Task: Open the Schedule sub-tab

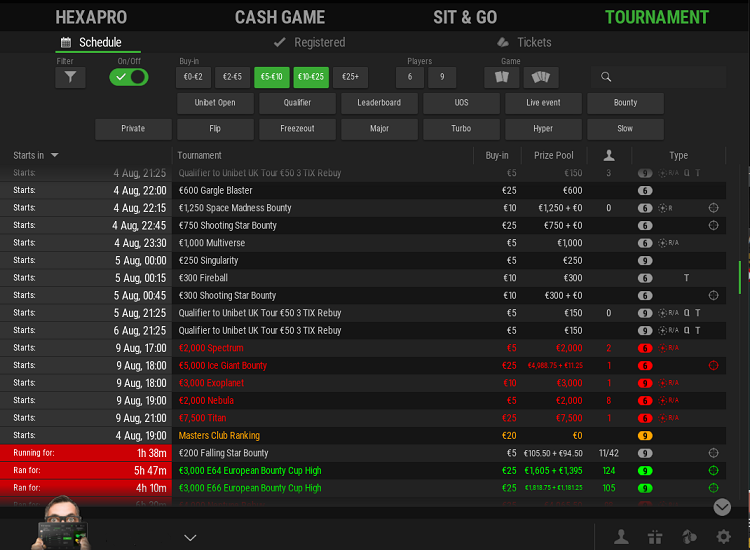Action: coord(98,42)
